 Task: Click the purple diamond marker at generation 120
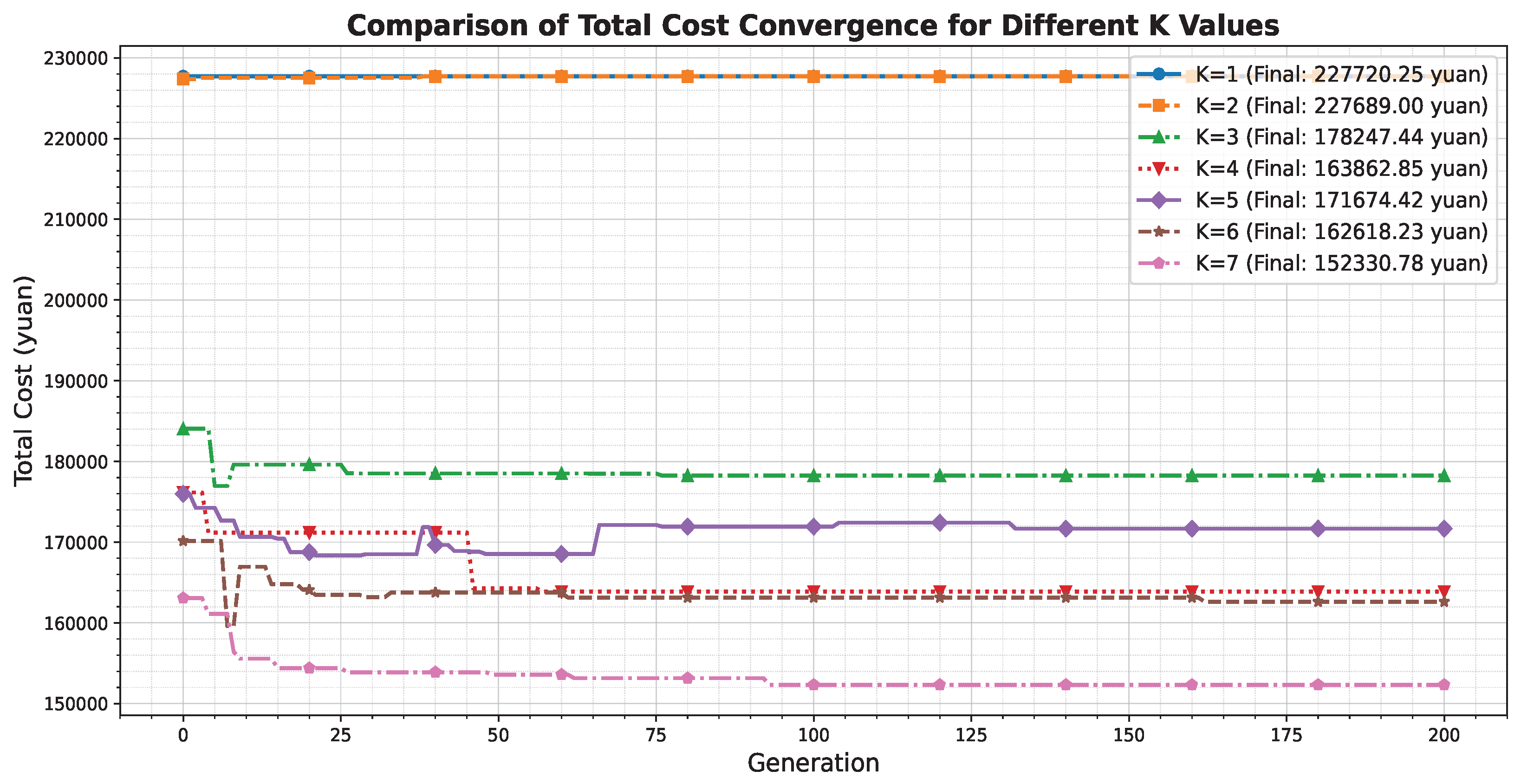[x=939, y=523]
